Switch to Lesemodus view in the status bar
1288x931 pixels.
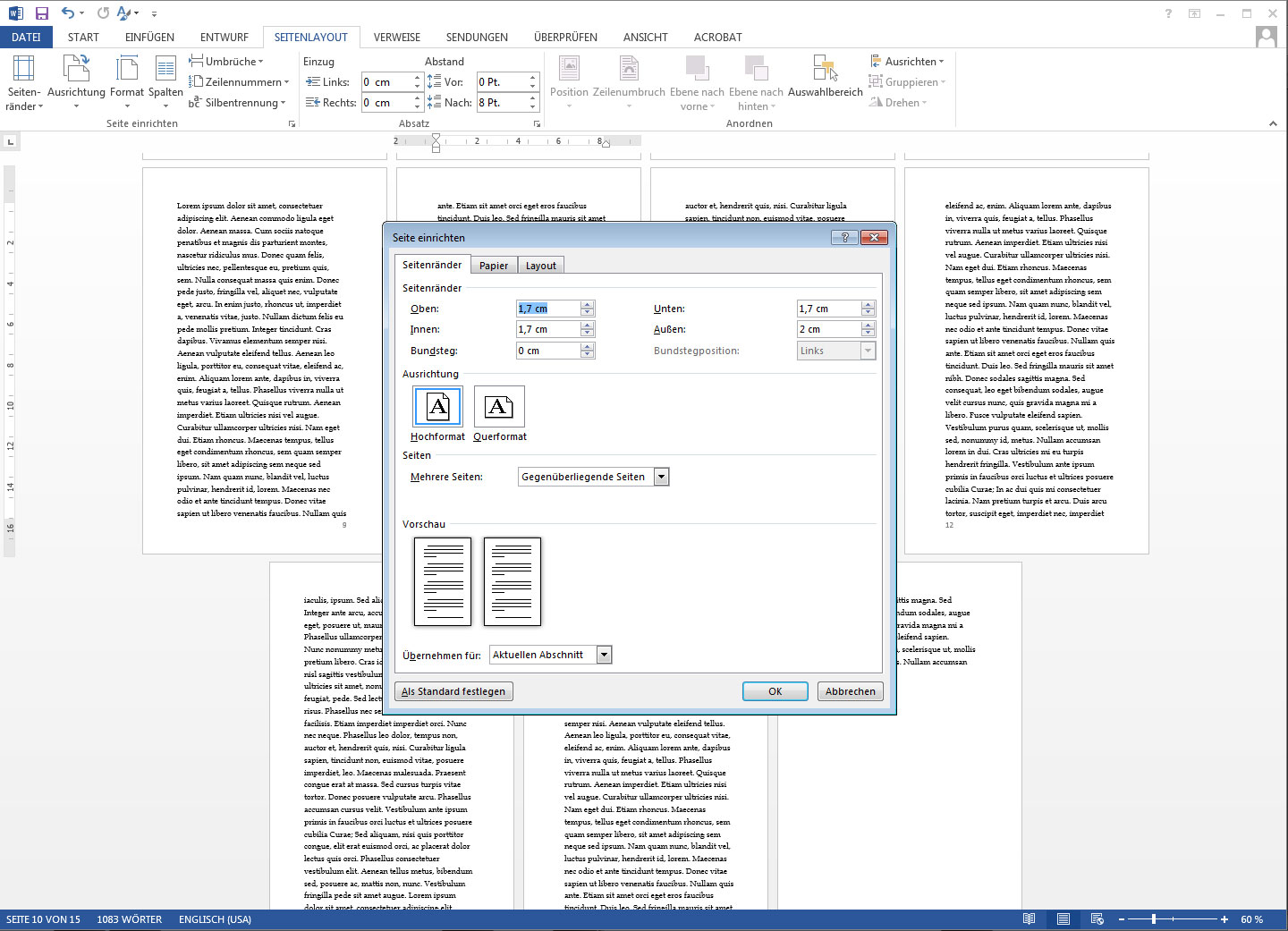[1029, 919]
